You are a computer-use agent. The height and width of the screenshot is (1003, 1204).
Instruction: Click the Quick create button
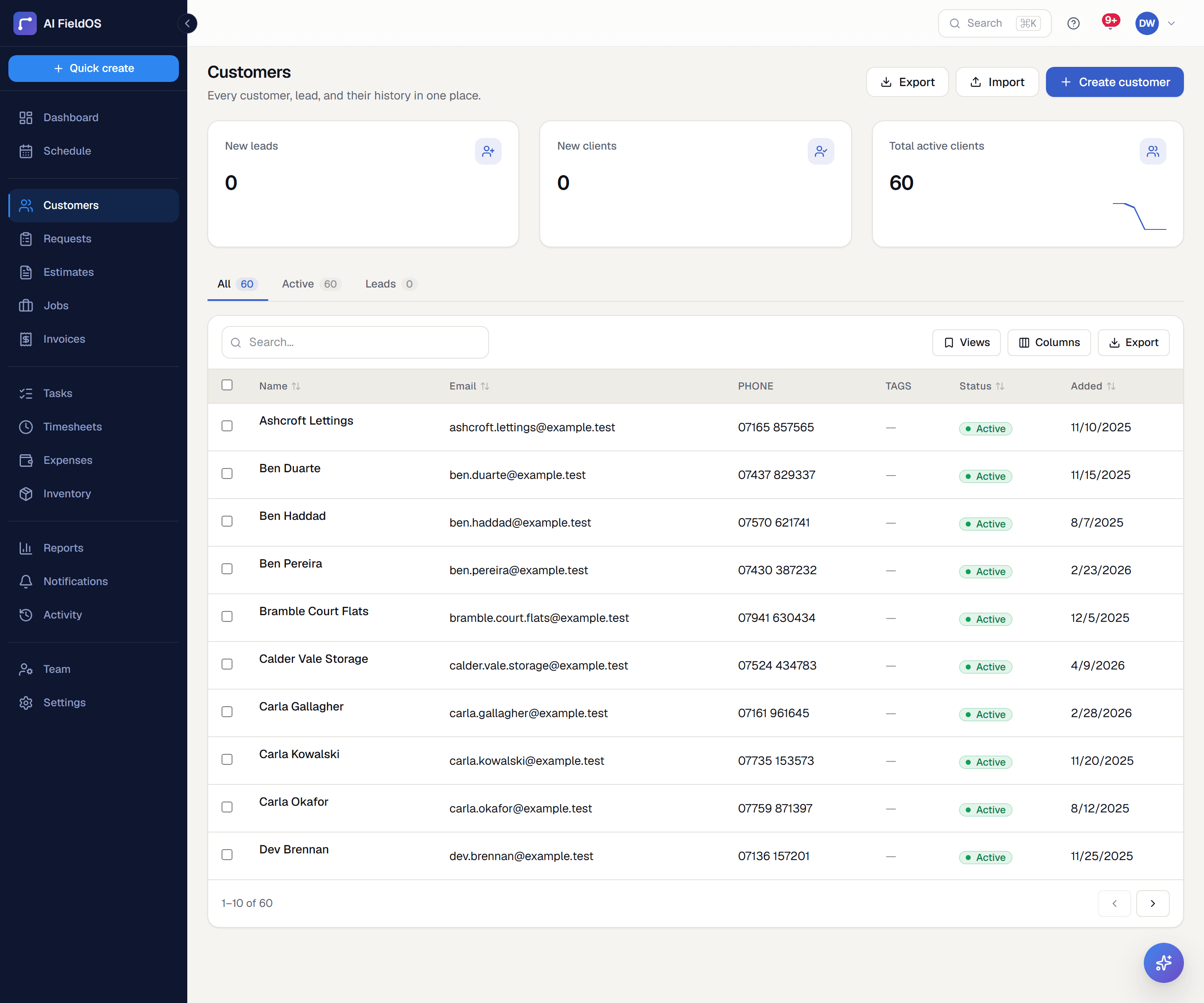[x=94, y=68]
